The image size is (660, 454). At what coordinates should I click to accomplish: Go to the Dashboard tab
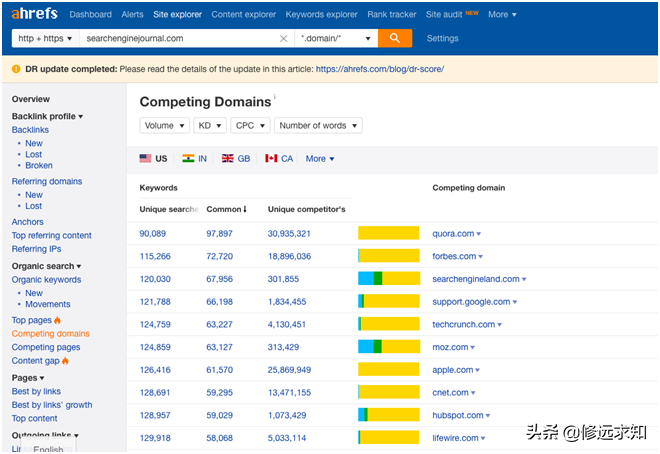point(90,14)
